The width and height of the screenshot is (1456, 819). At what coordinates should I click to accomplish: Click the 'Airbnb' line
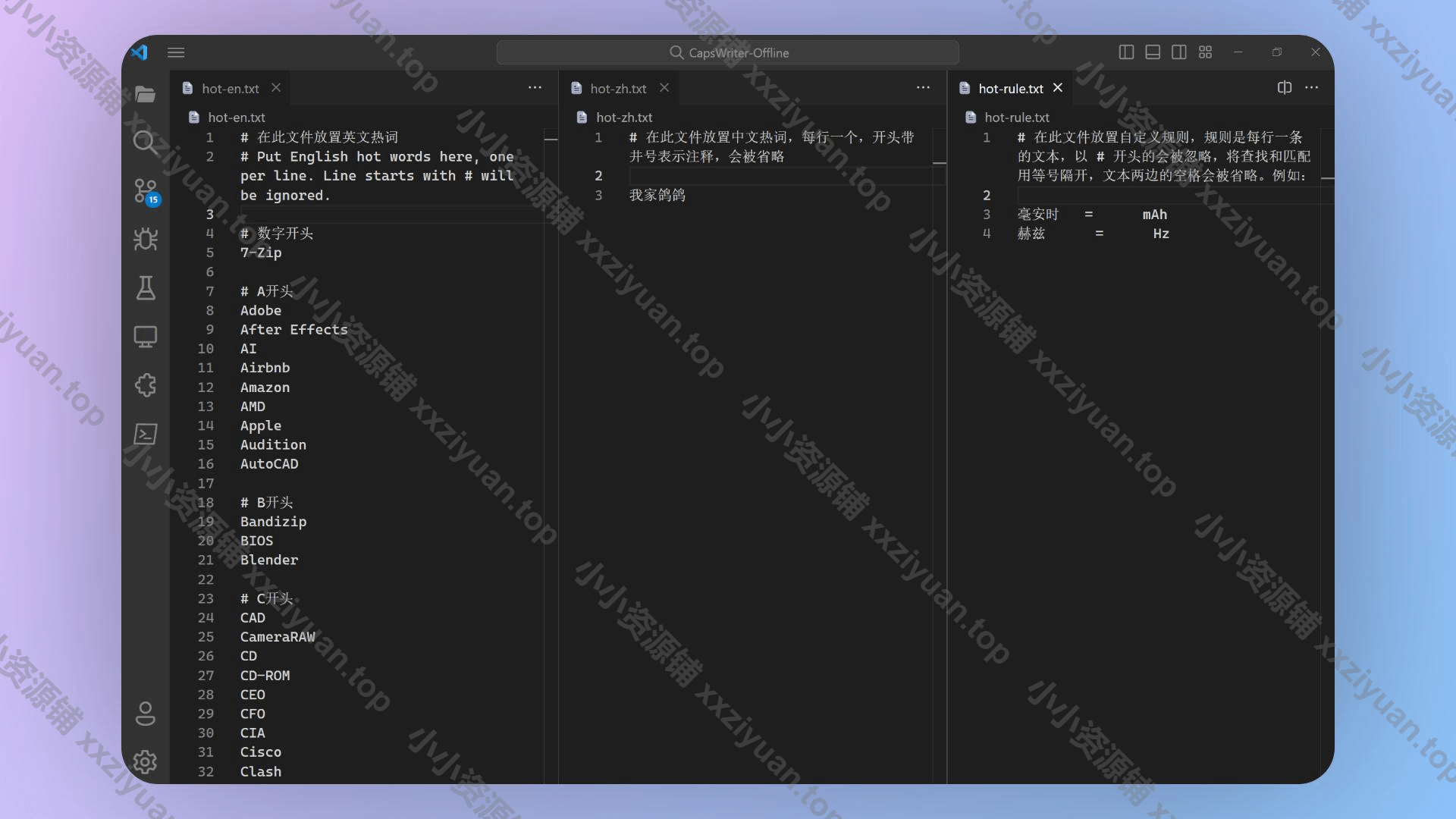pyautogui.click(x=265, y=368)
